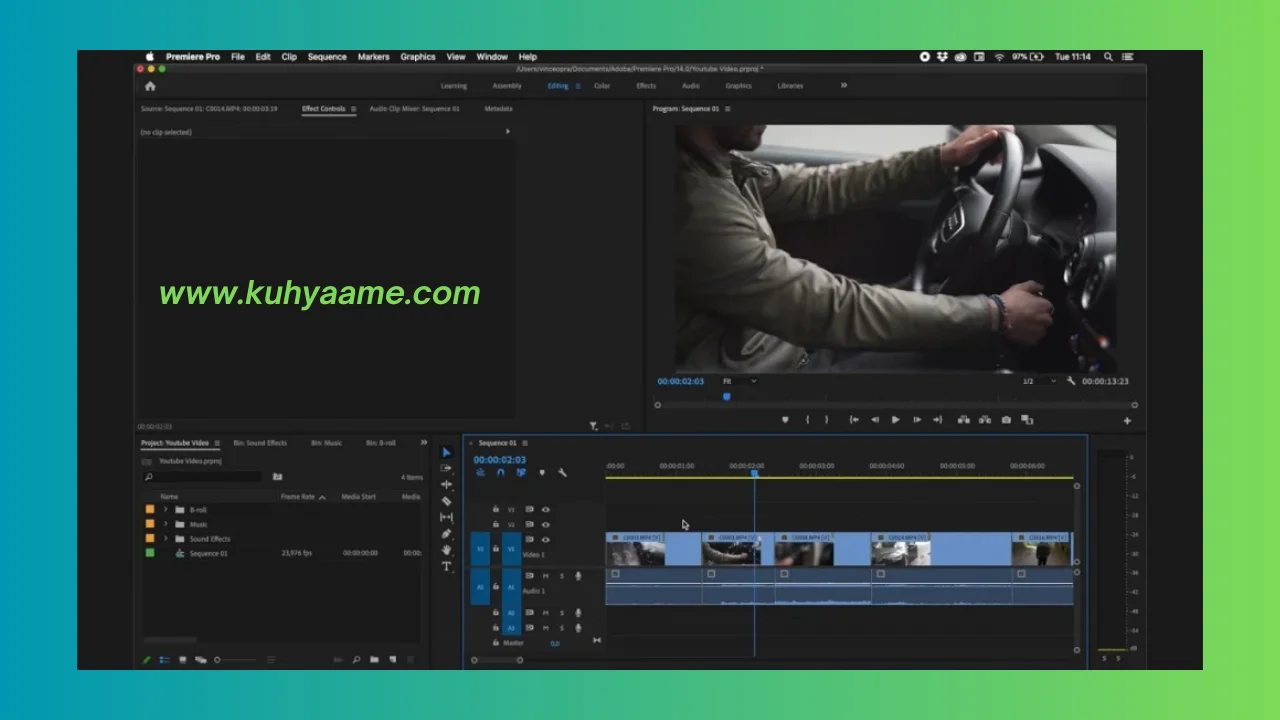Viewport: 1280px width, 720px height.
Task: Select the Track Select Forward tool
Action: pyautogui.click(x=447, y=468)
